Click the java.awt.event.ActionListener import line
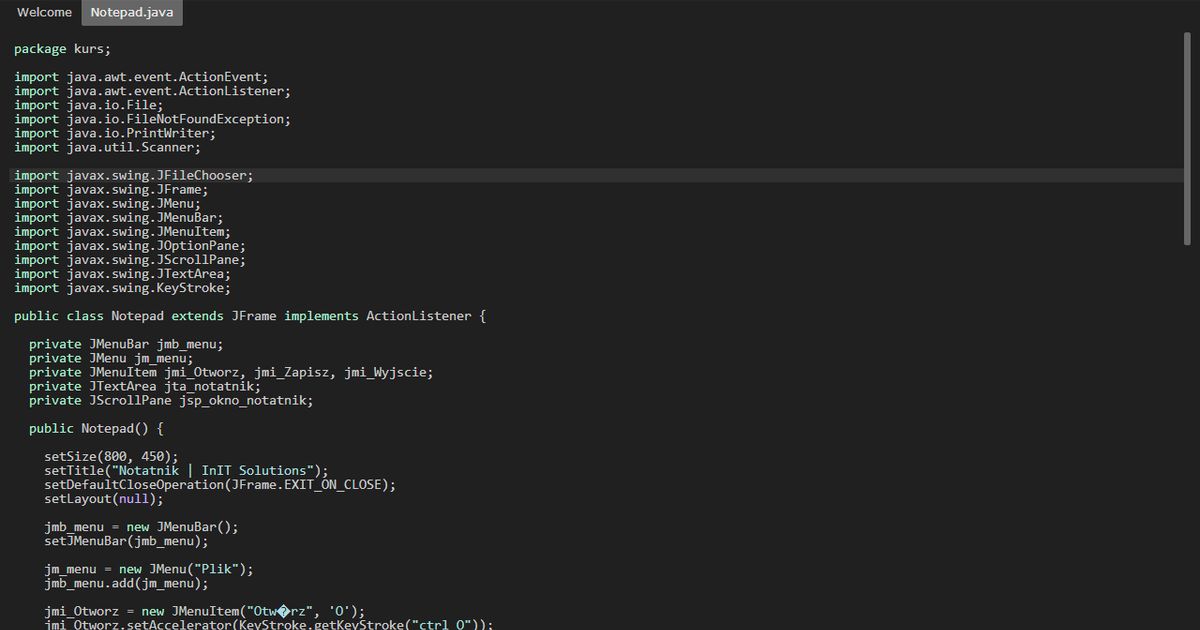Screen dimensions: 1200x630 (x=152, y=91)
